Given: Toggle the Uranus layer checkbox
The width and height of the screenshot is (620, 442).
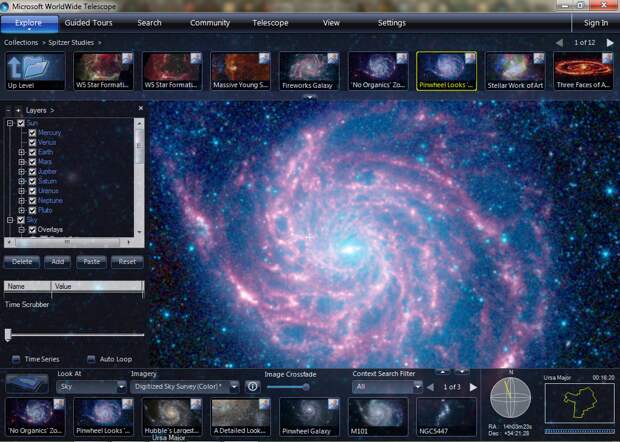Looking at the screenshot, I should coord(32,191).
